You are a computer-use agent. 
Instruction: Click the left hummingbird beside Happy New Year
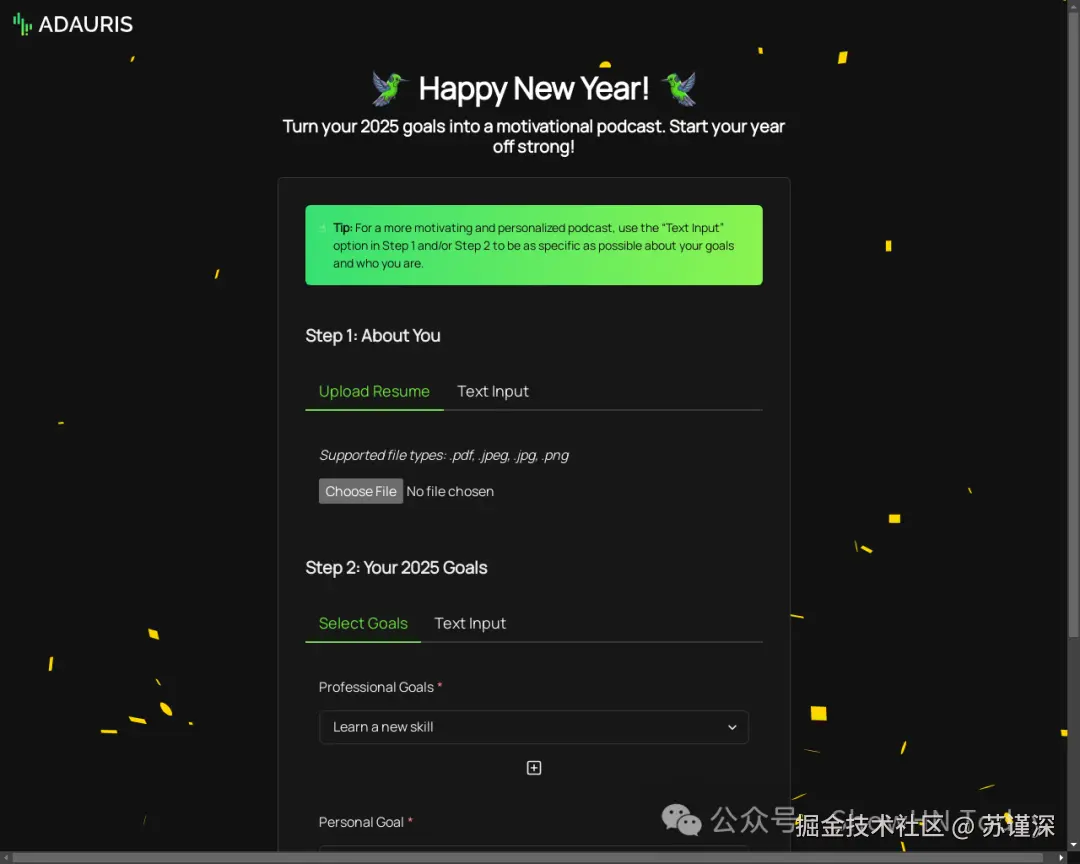[389, 88]
